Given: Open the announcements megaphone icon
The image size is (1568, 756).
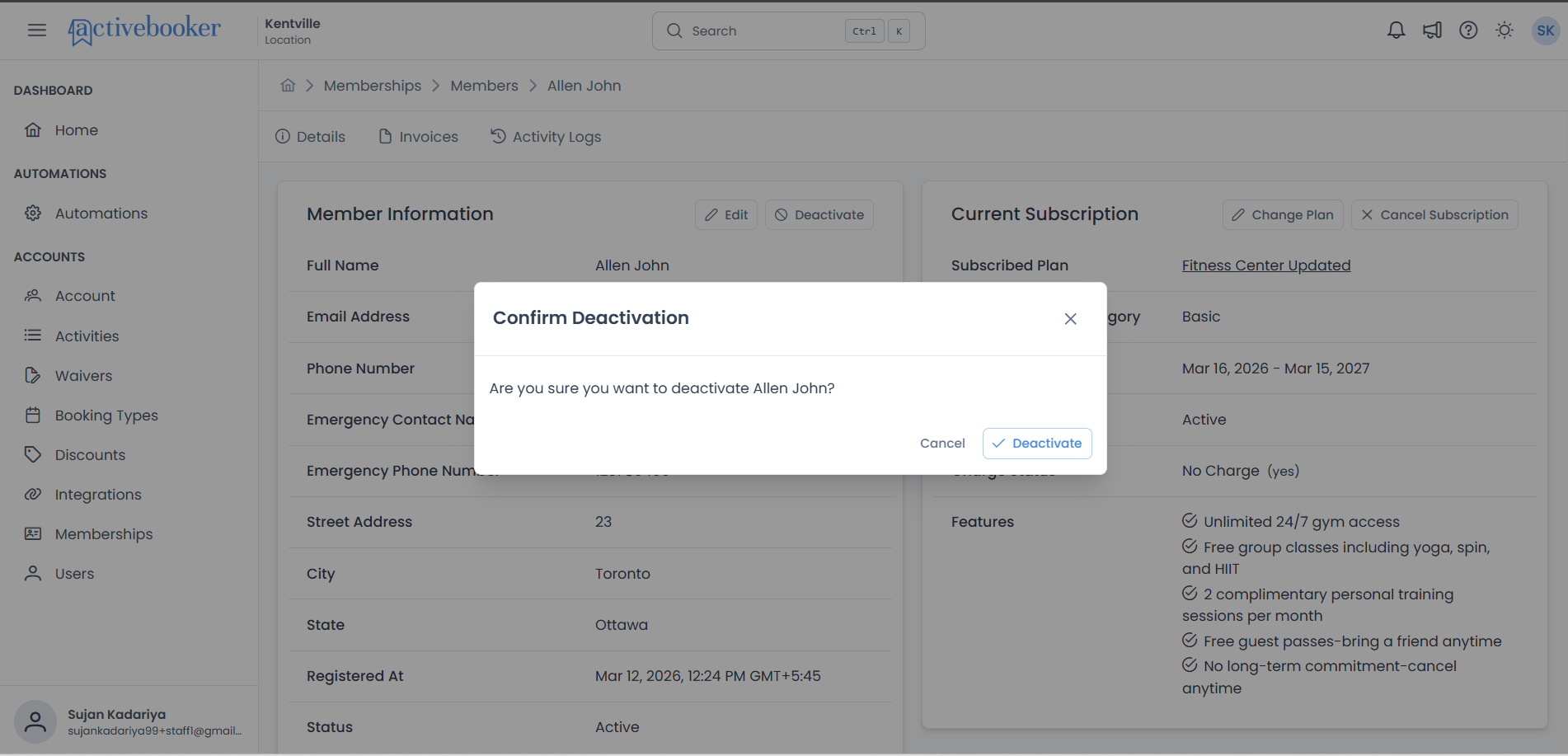Looking at the screenshot, I should click(1432, 31).
